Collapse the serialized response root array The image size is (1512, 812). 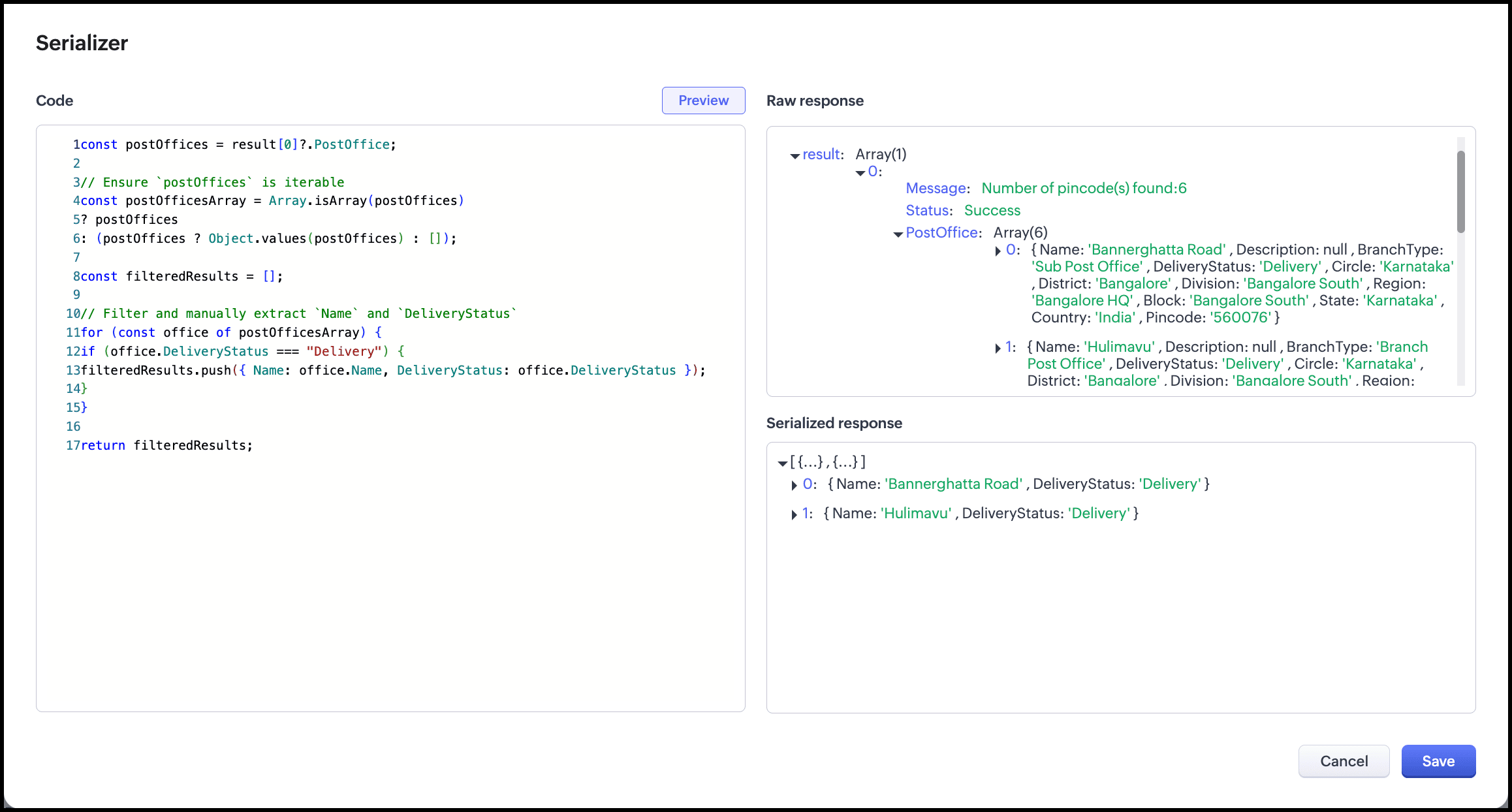[782, 463]
